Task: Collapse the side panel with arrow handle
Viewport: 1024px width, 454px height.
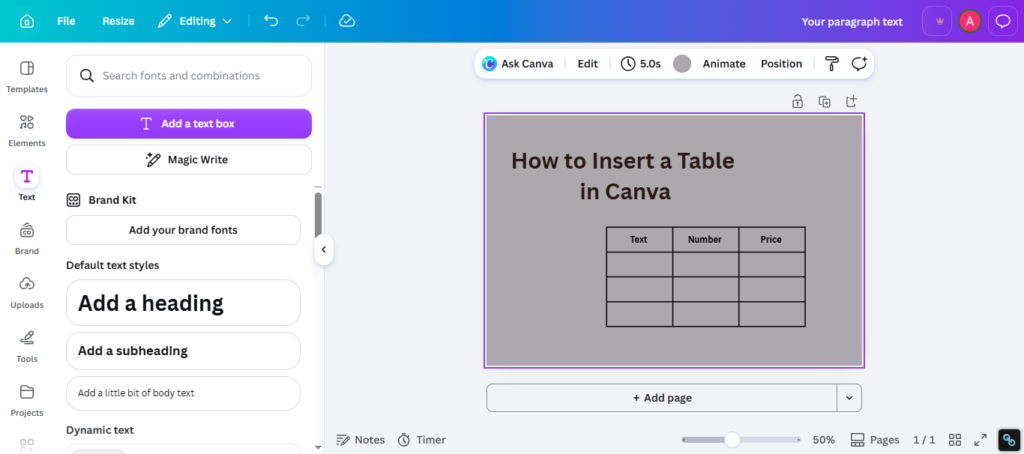Action: (323, 250)
